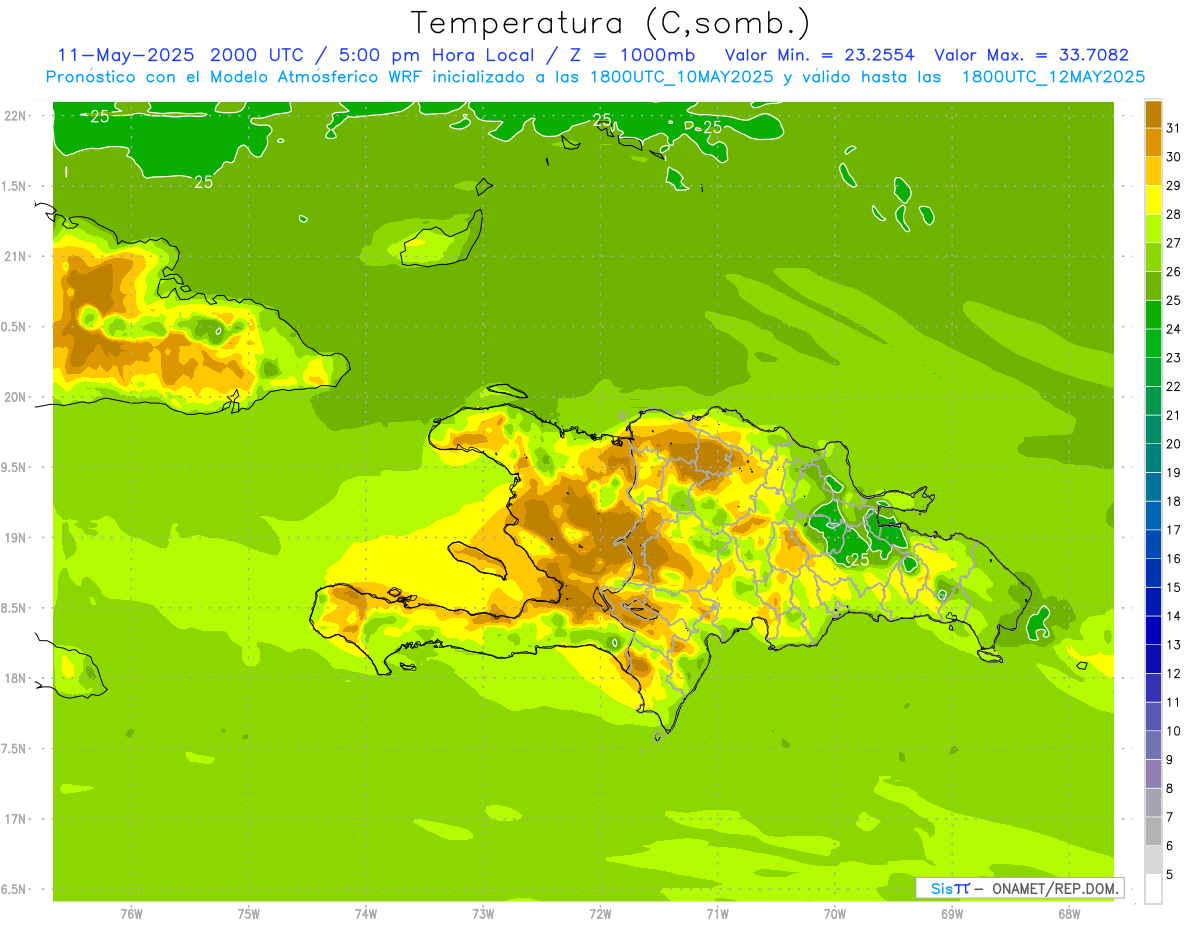
Task: Click the '1800UTC_12MAY2025' valid-until time
Action: click(1053, 77)
